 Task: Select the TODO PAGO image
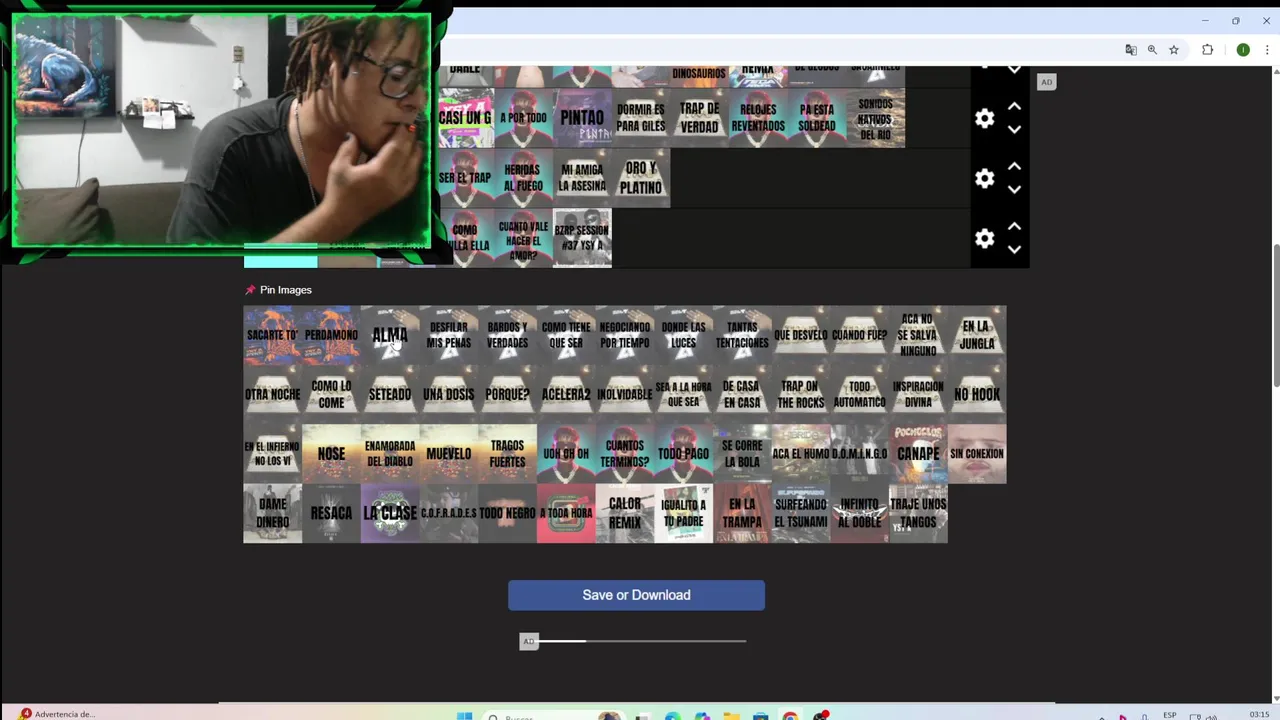click(x=684, y=454)
